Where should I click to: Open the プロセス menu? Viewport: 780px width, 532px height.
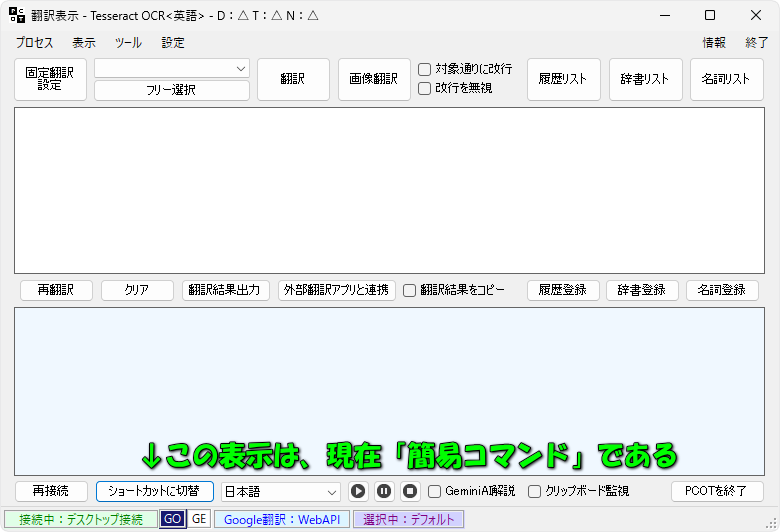point(35,43)
